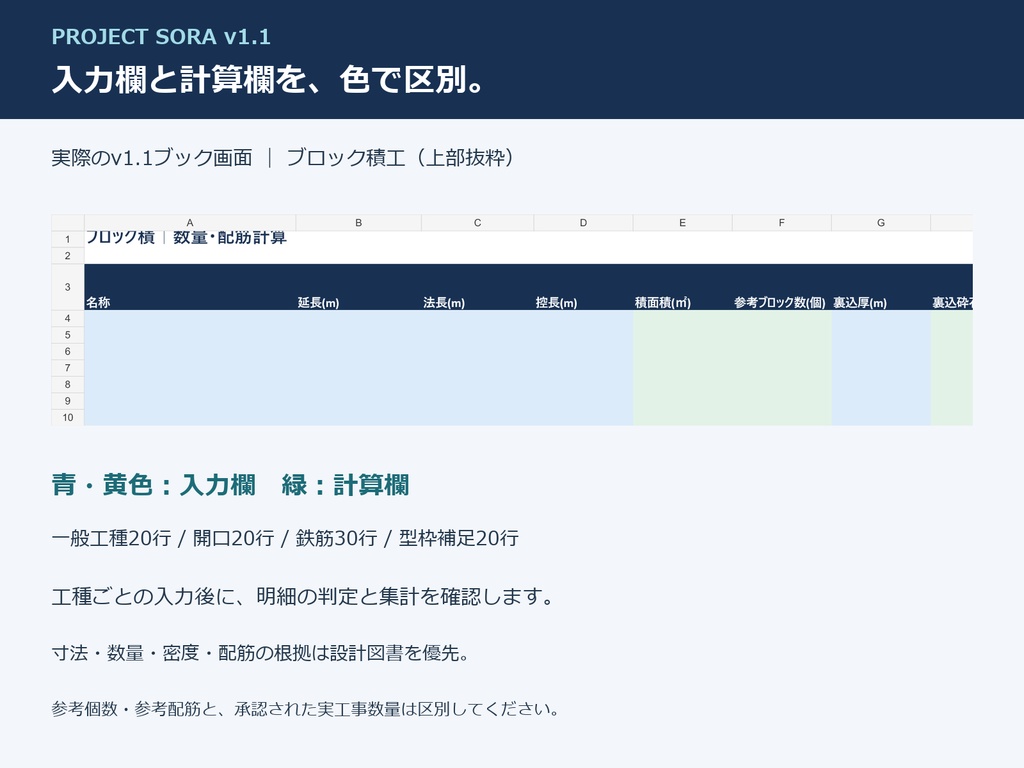Viewport: 1024px width, 768px height.
Task: Click the 青・黄色：入力欄 緑：計算欄 heading
Action: 230,485
